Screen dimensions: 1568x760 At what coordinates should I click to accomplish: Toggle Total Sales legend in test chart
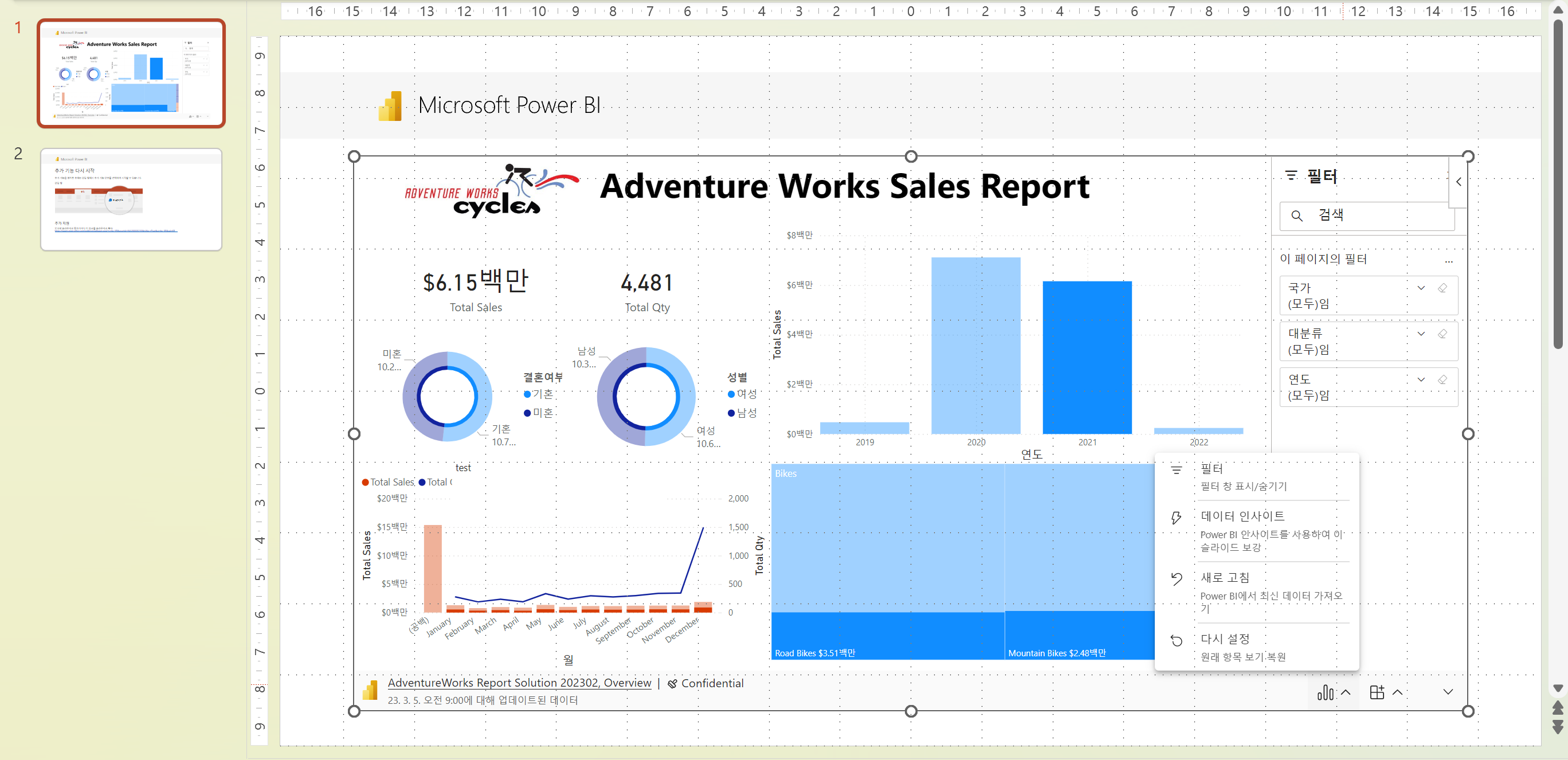coord(389,481)
